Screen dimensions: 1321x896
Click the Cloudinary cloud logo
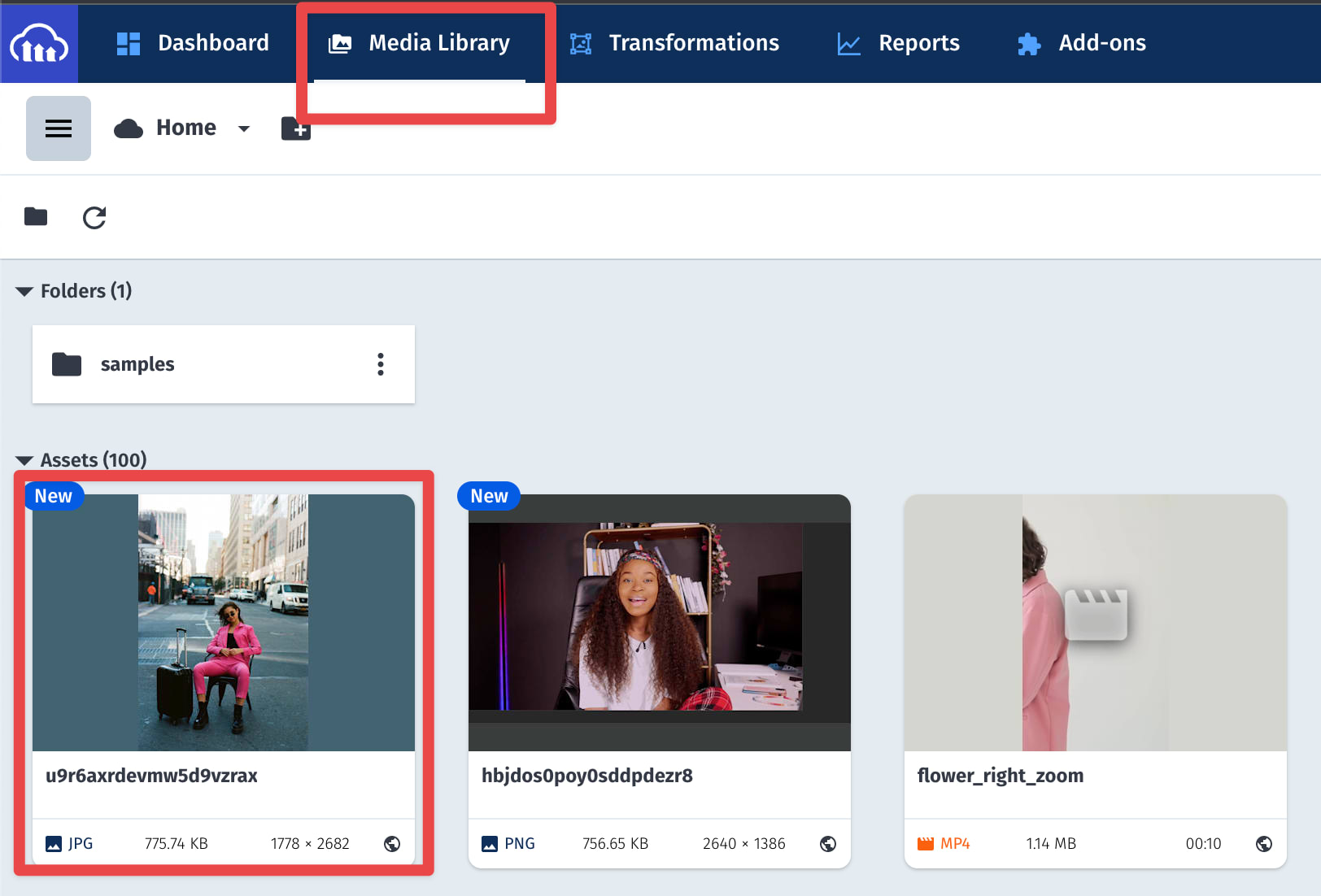pos(39,43)
